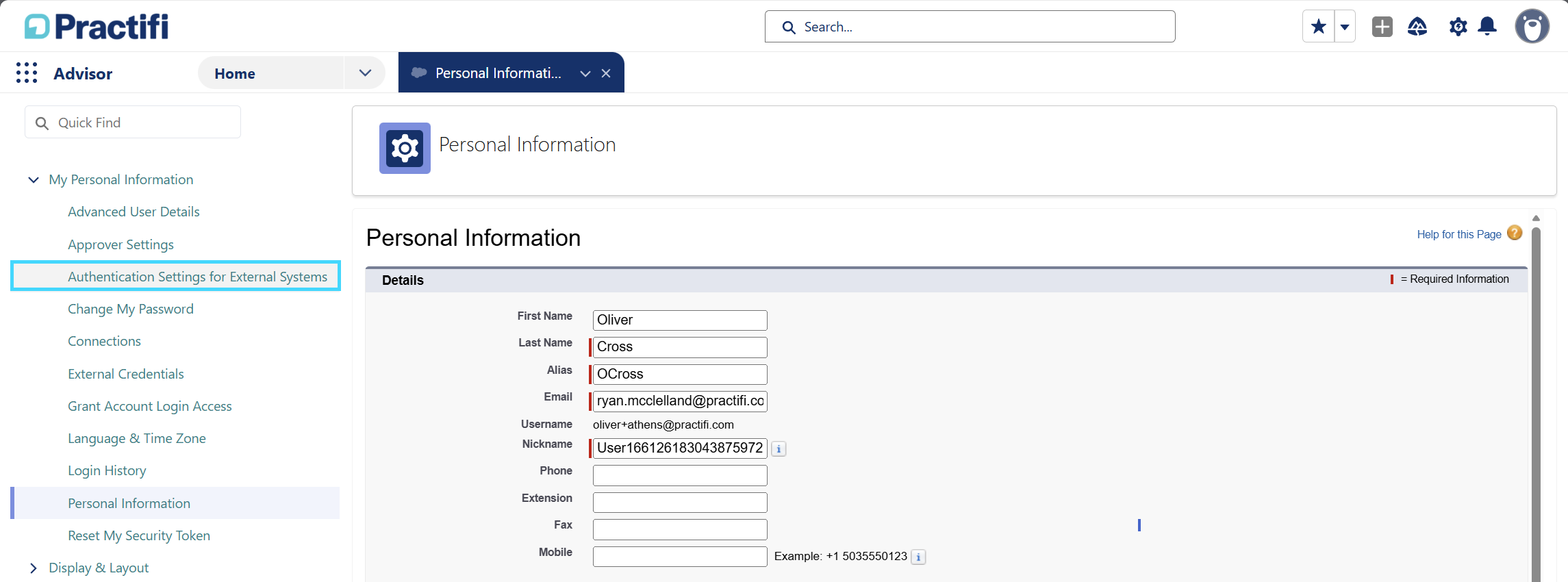Viewport: 1568px width, 582px height.
Task: Open the Home navigation dropdown chevron
Action: (x=365, y=73)
